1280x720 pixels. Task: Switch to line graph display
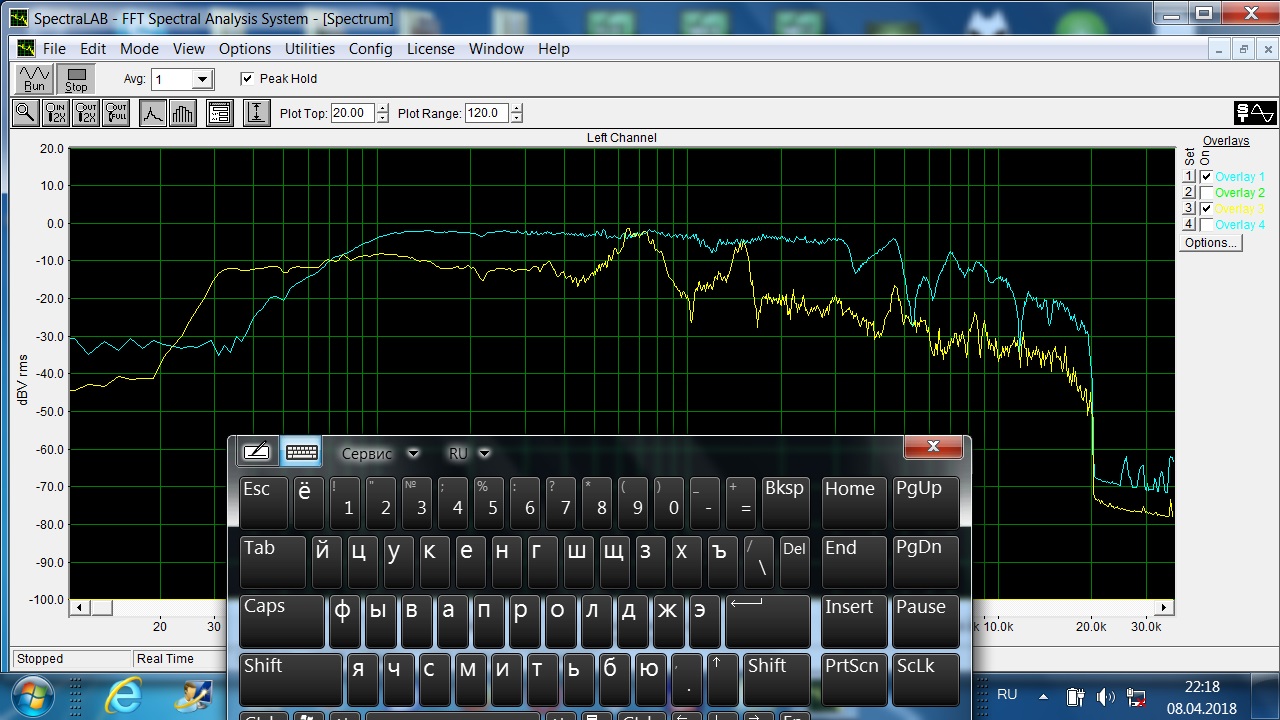(152, 113)
